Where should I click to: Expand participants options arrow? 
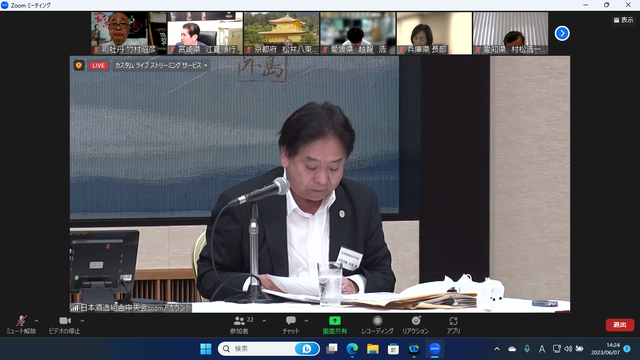(264, 321)
